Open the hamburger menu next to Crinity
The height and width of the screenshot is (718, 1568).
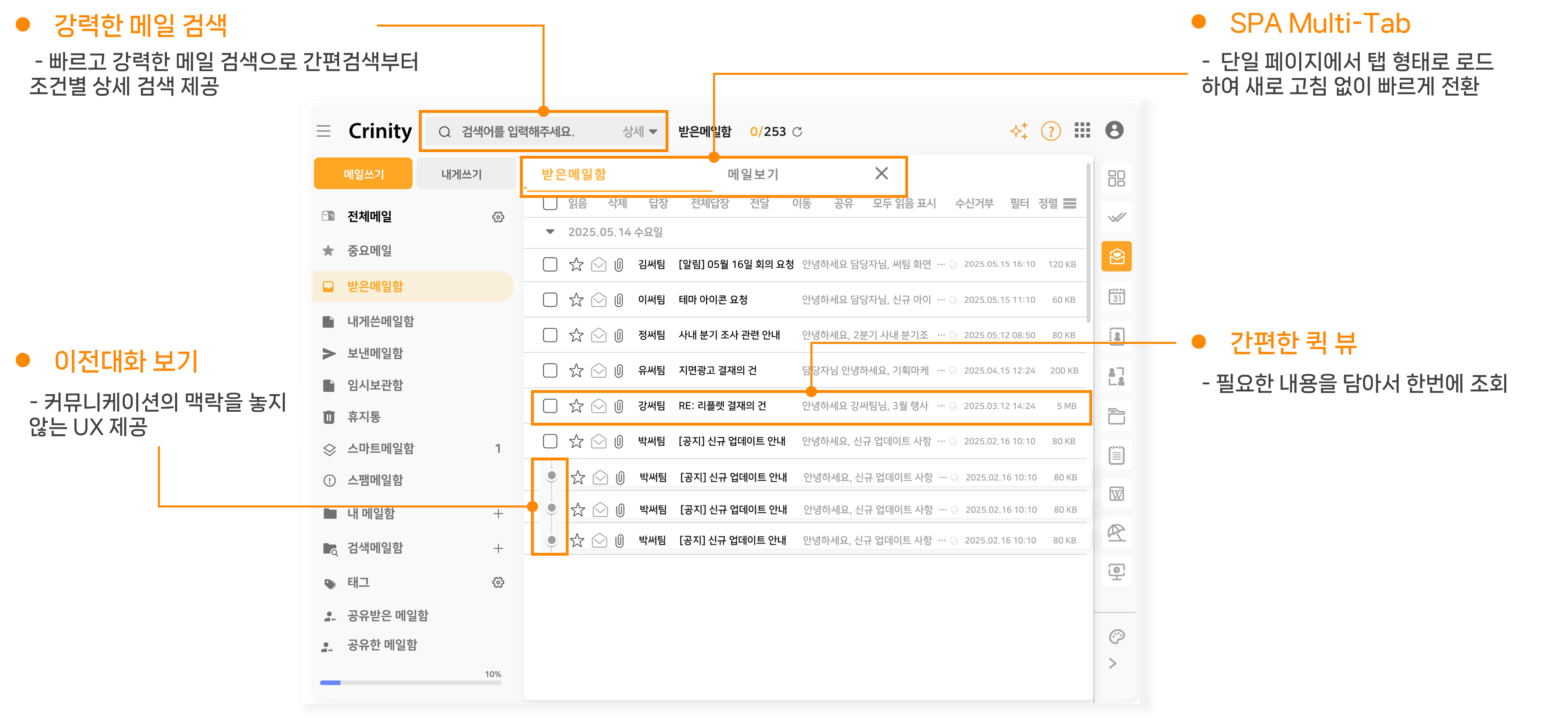pyautogui.click(x=323, y=131)
